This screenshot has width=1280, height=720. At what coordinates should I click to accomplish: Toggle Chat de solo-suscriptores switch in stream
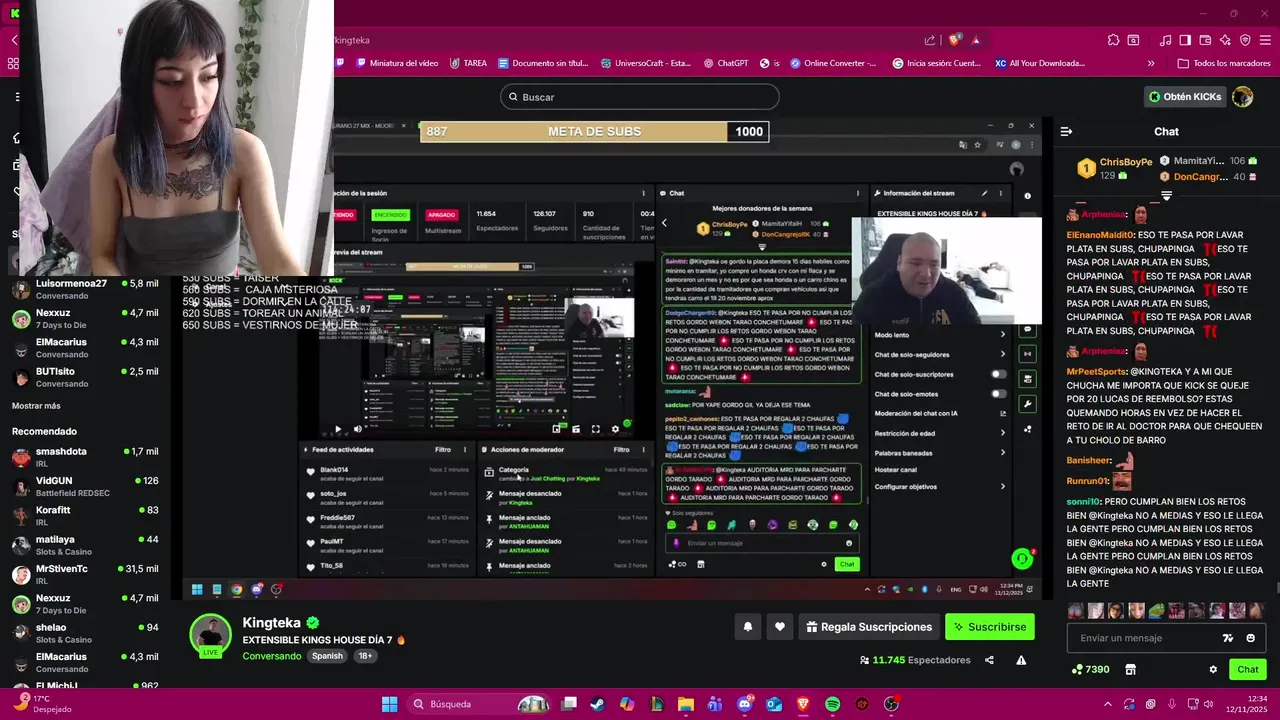(998, 374)
